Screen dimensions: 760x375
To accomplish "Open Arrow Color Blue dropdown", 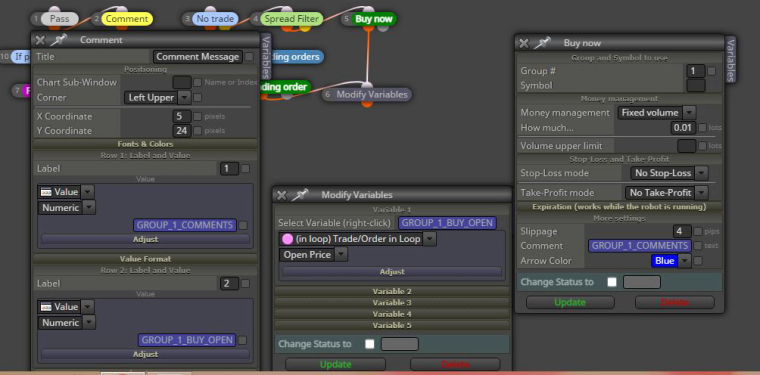I will 671,261.
